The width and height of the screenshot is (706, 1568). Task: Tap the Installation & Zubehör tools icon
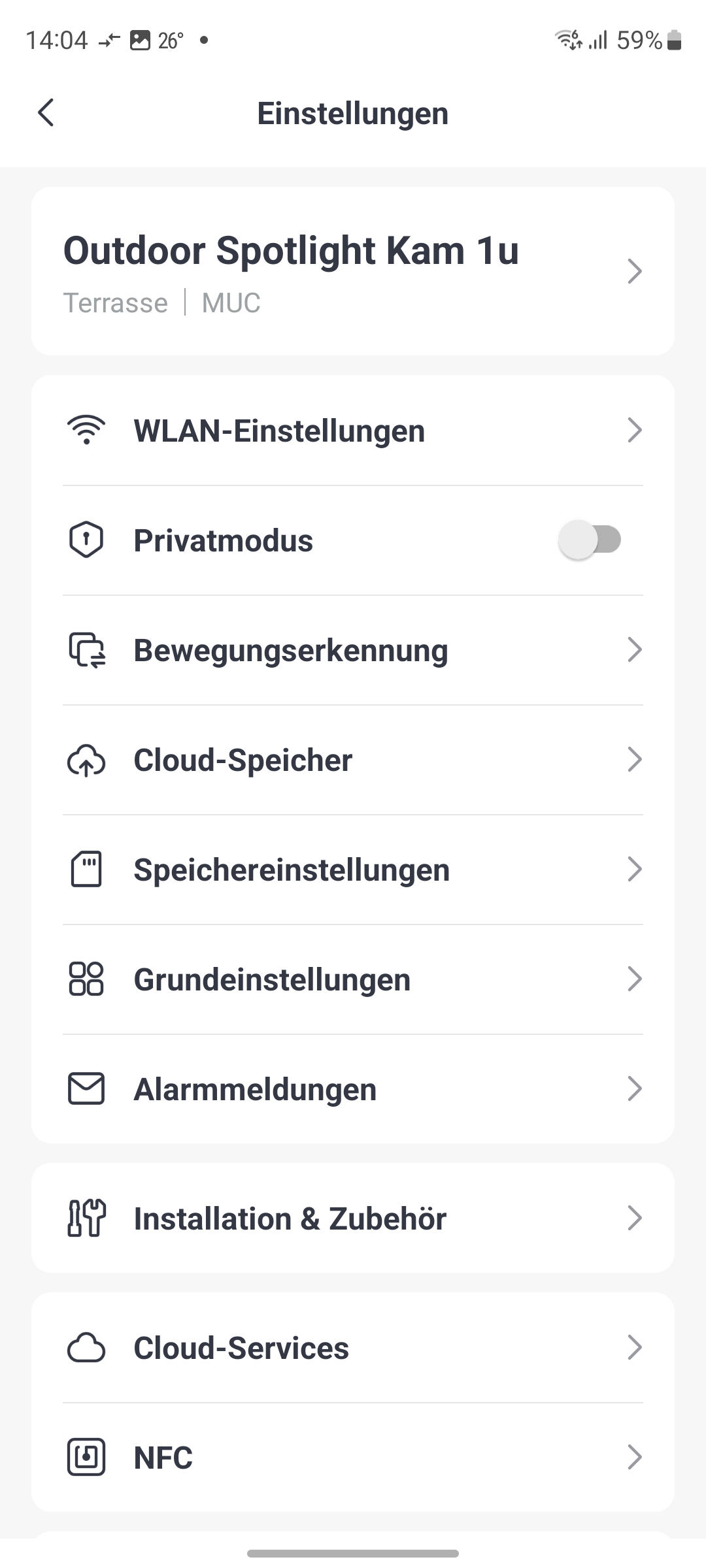click(x=86, y=1218)
